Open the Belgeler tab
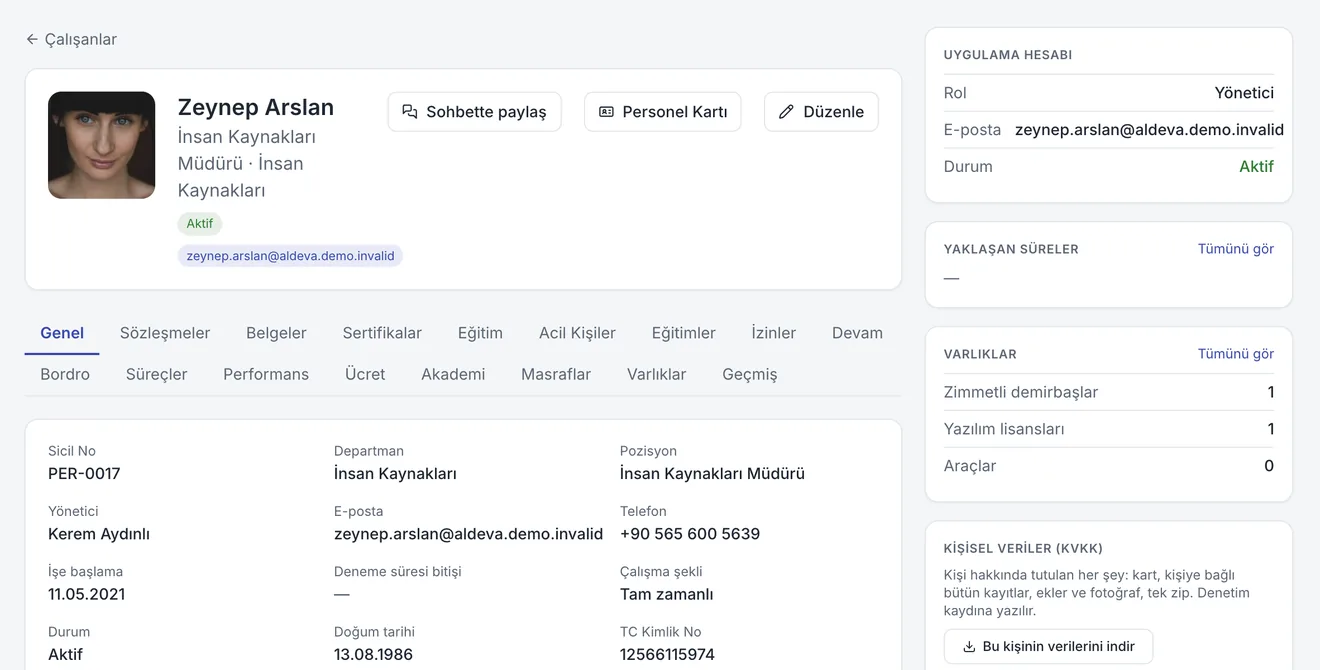The image size is (1320, 670). point(276,333)
